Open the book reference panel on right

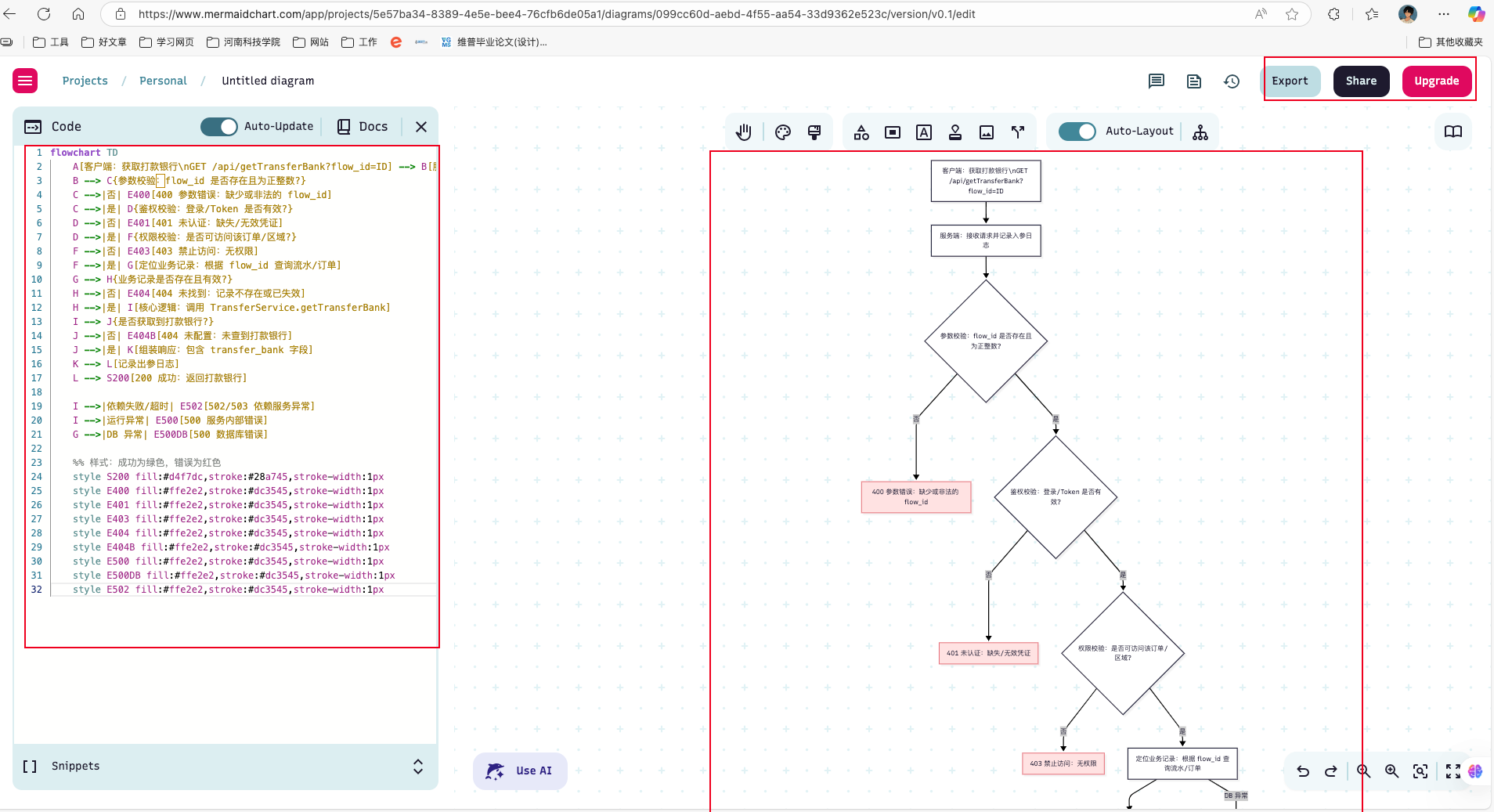[x=1453, y=132]
